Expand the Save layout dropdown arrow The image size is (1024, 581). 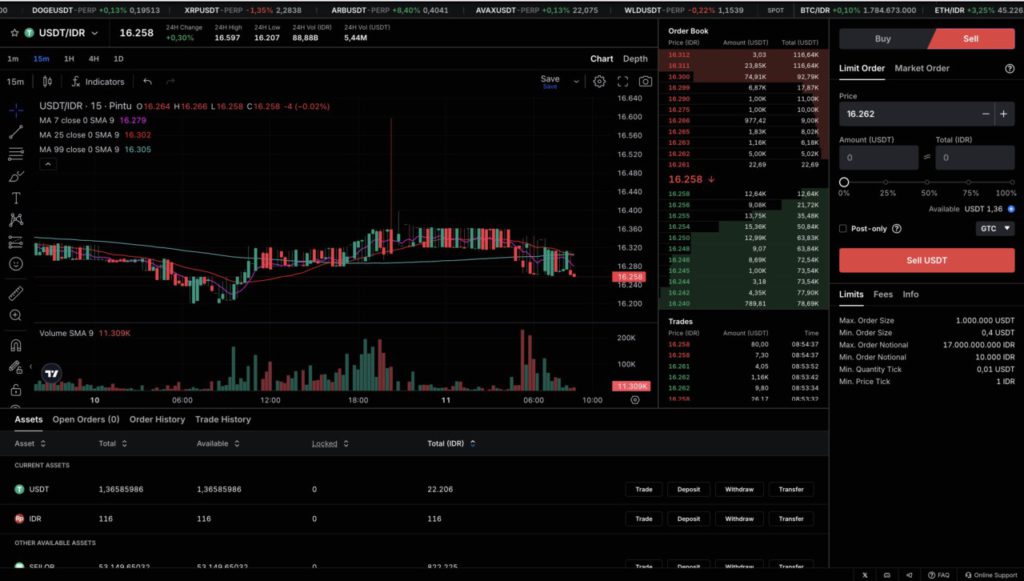576,82
